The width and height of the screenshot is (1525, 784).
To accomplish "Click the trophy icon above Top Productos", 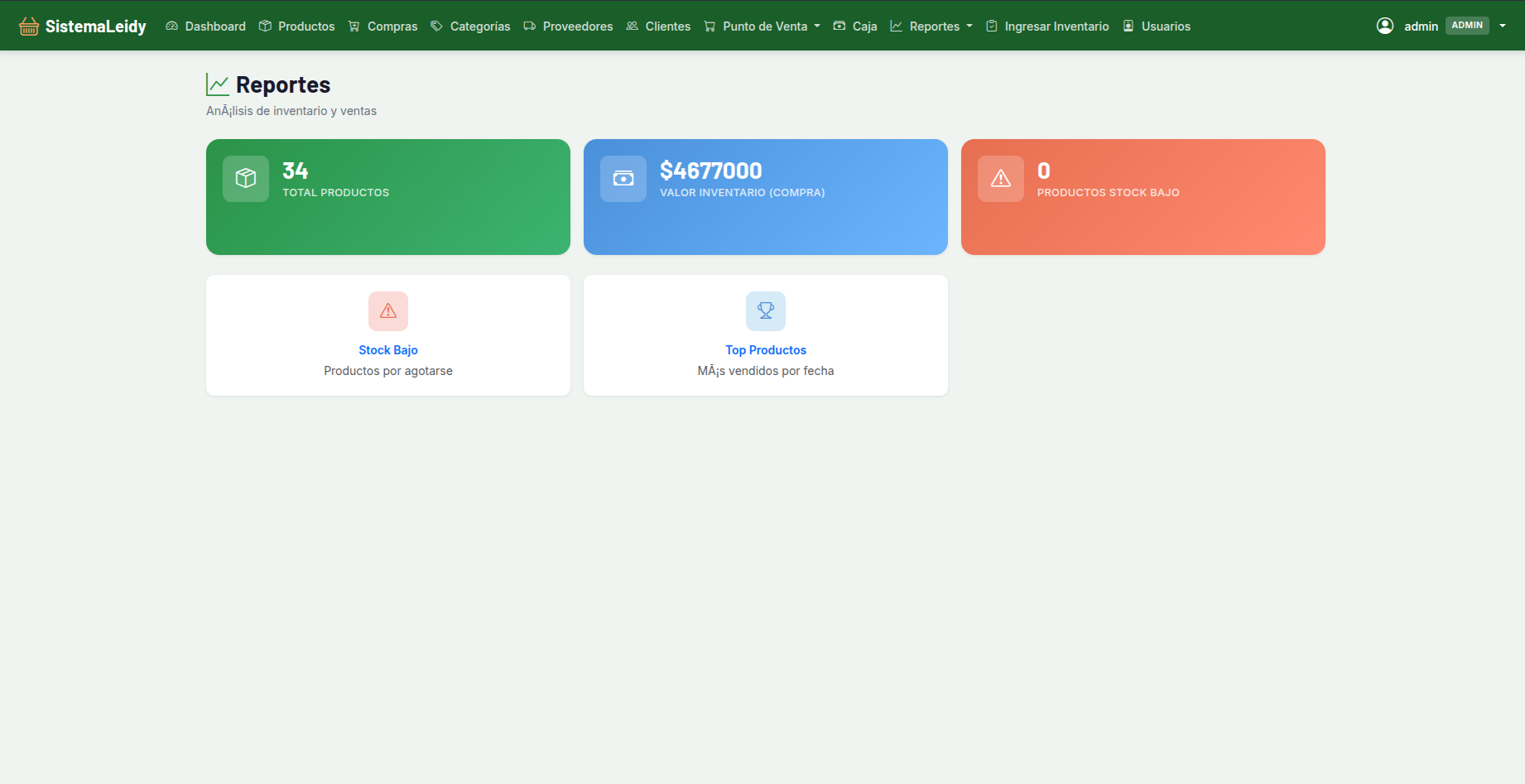I will click(766, 311).
